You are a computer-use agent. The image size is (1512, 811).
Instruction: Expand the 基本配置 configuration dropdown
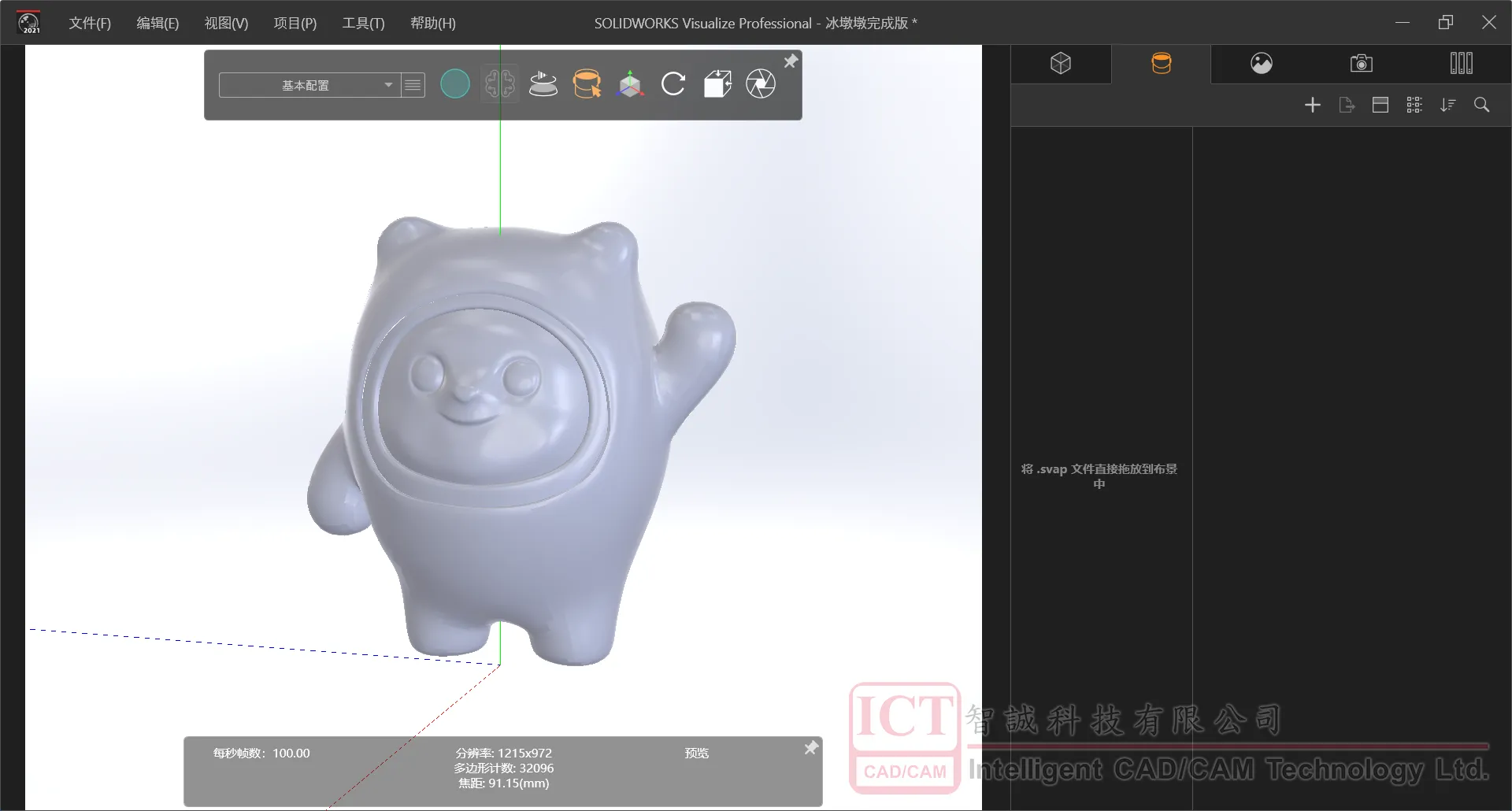coord(309,85)
